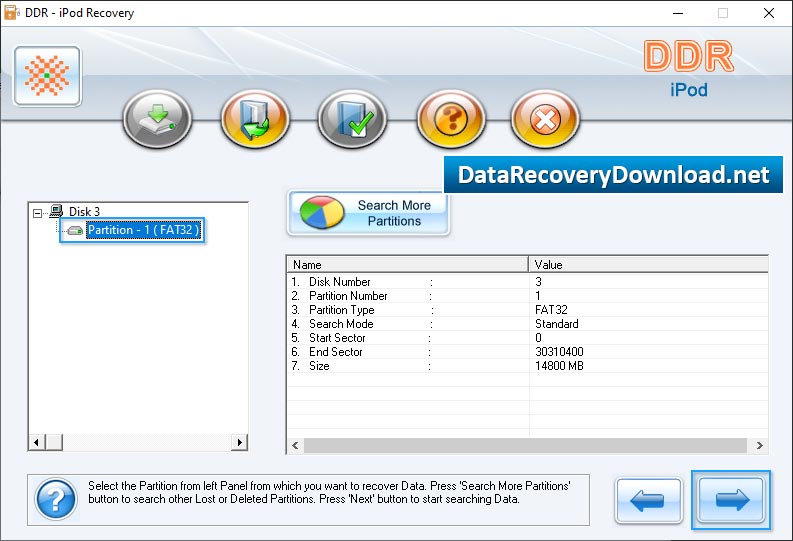Minimize the DDR iPod Recovery window
This screenshot has width=793, height=541.
tap(678, 13)
